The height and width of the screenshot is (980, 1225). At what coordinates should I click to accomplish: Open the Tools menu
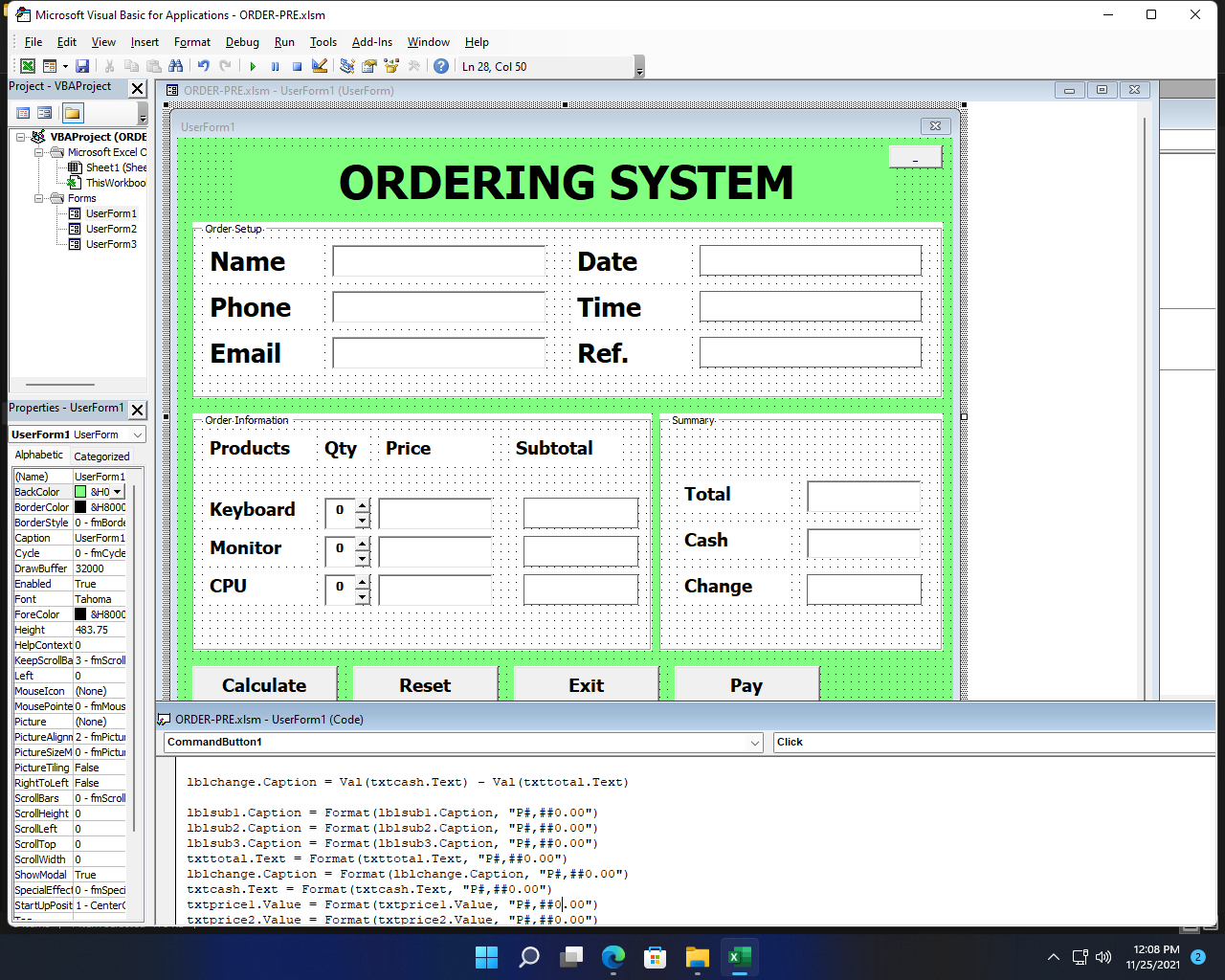pyautogui.click(x=323, y=42)
